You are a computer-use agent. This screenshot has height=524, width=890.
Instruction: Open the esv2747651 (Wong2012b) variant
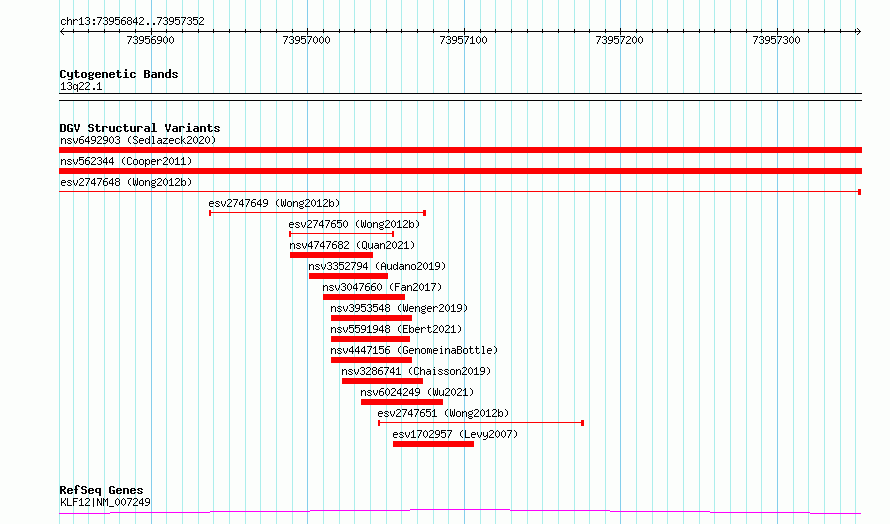coord(443,413)
